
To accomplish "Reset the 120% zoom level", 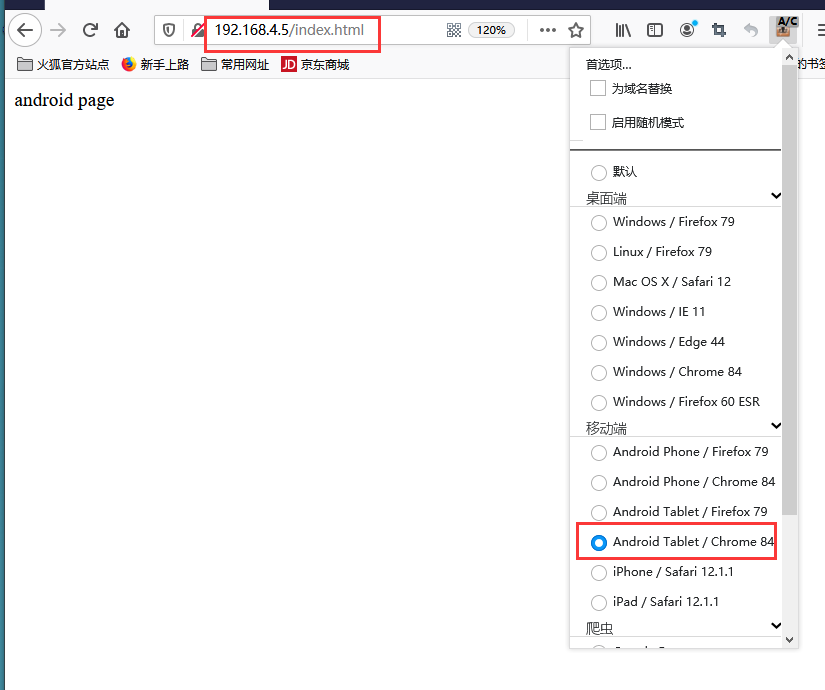I will point(491,30).
